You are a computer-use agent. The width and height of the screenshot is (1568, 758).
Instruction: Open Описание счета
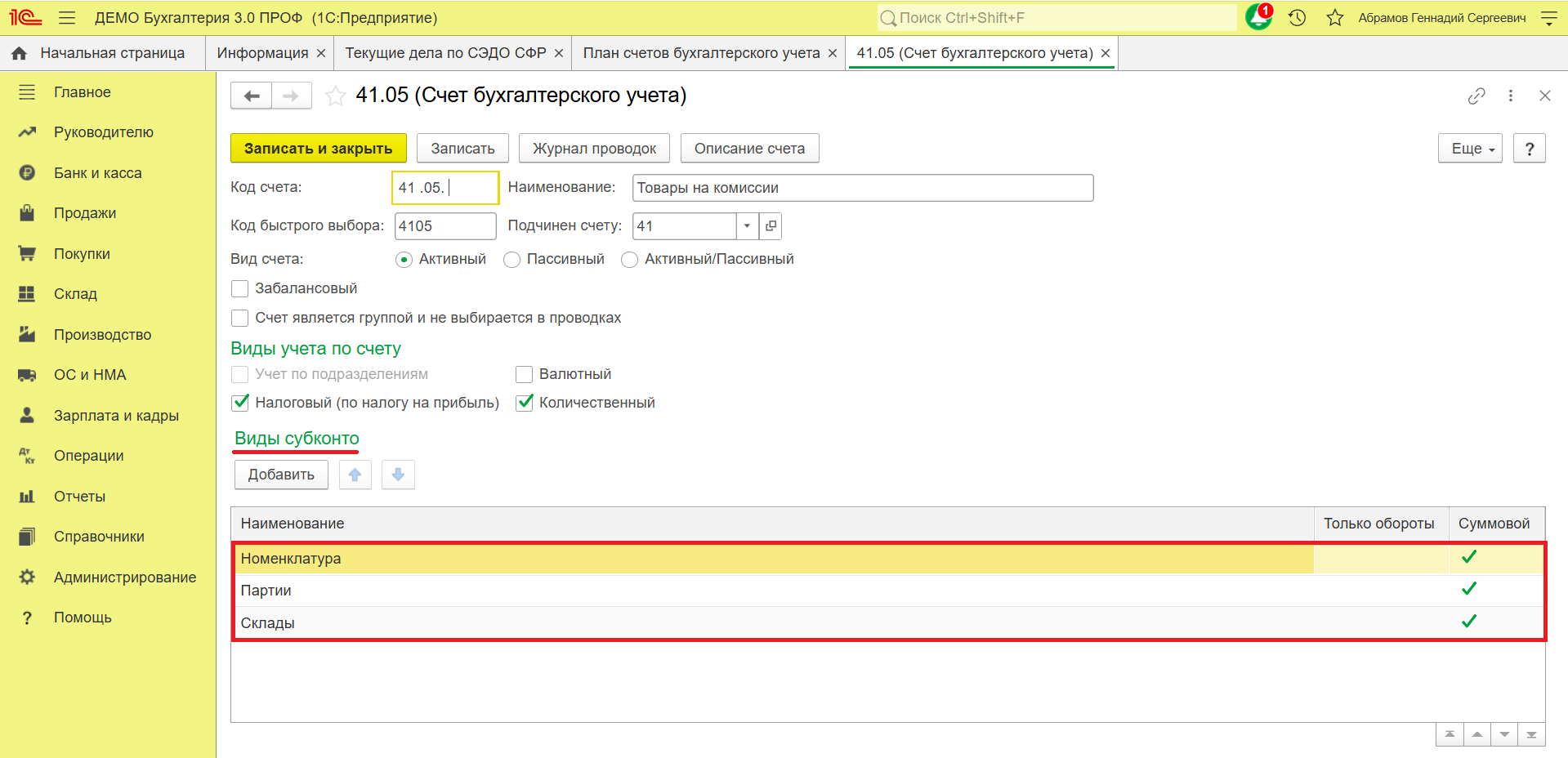[x=749, y=149]
